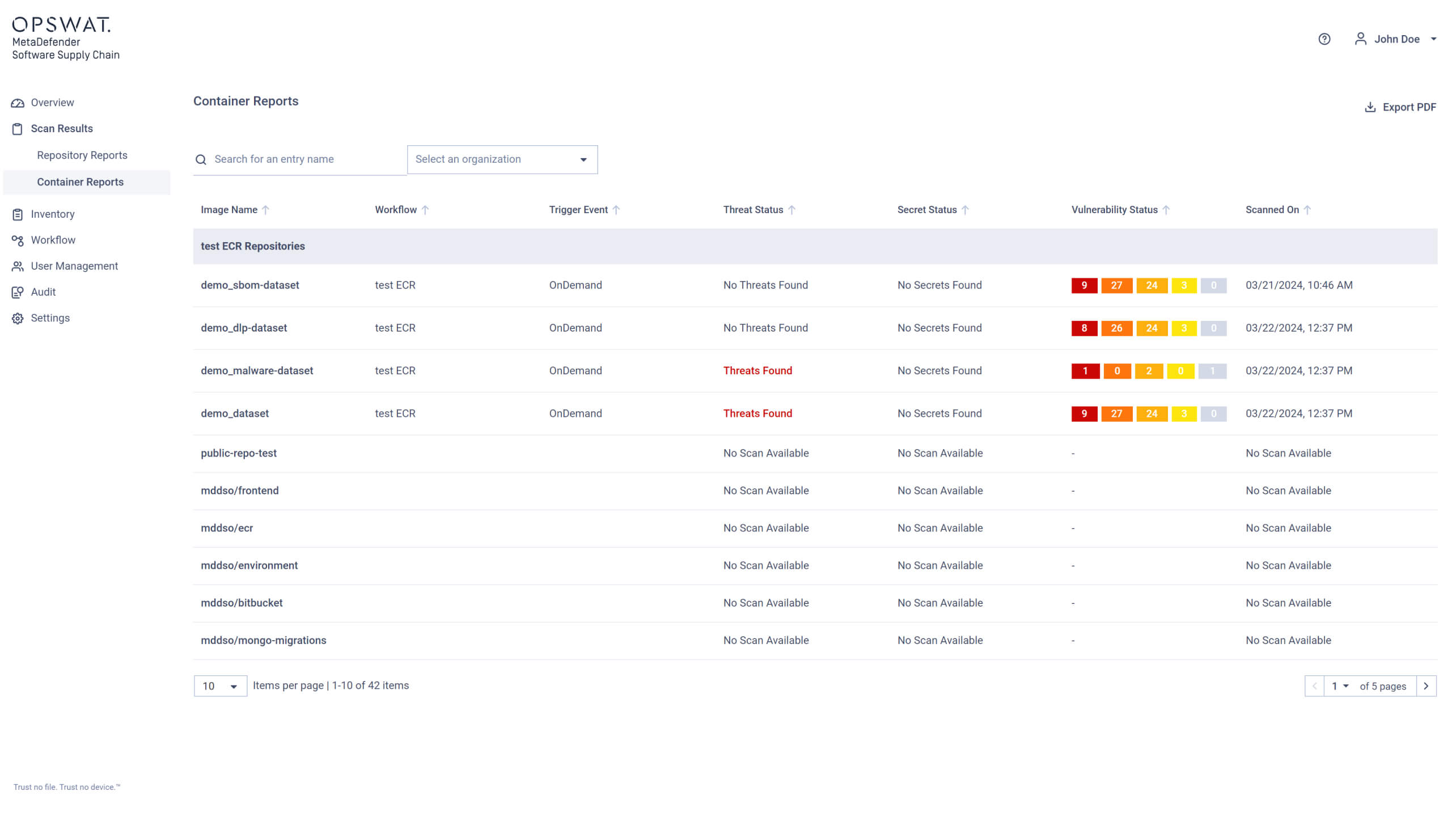Switch to Container Reports
The width and height of the screenshot is (1456, 825).
[x=81, y=182]
